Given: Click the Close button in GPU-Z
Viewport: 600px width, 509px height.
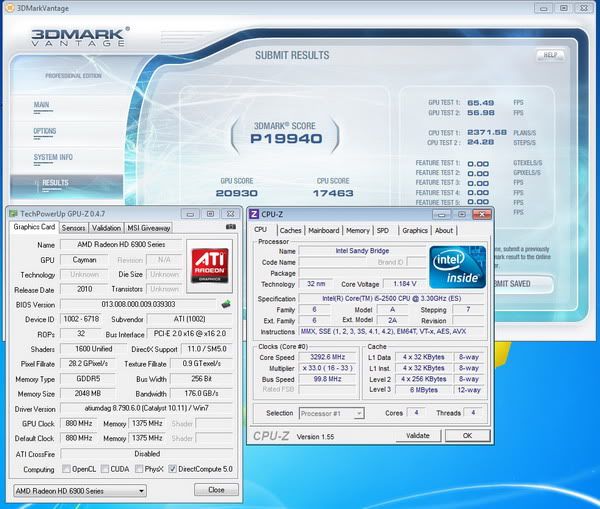Looking at the screenshot, I should tap(216, 489).
